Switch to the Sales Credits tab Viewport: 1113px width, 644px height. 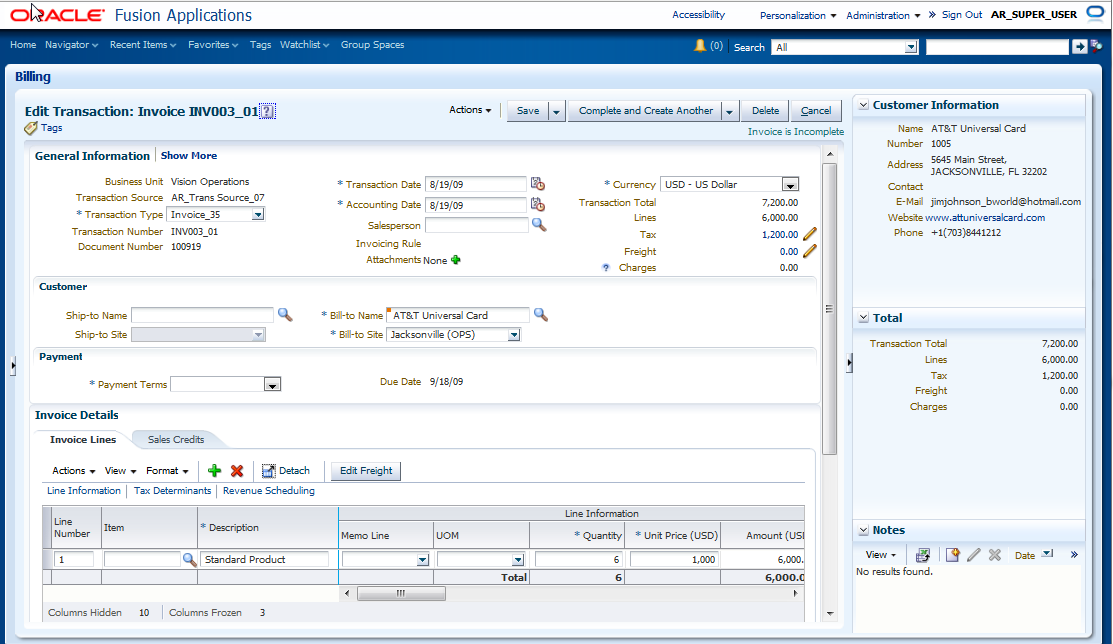[x=176, y=440]
